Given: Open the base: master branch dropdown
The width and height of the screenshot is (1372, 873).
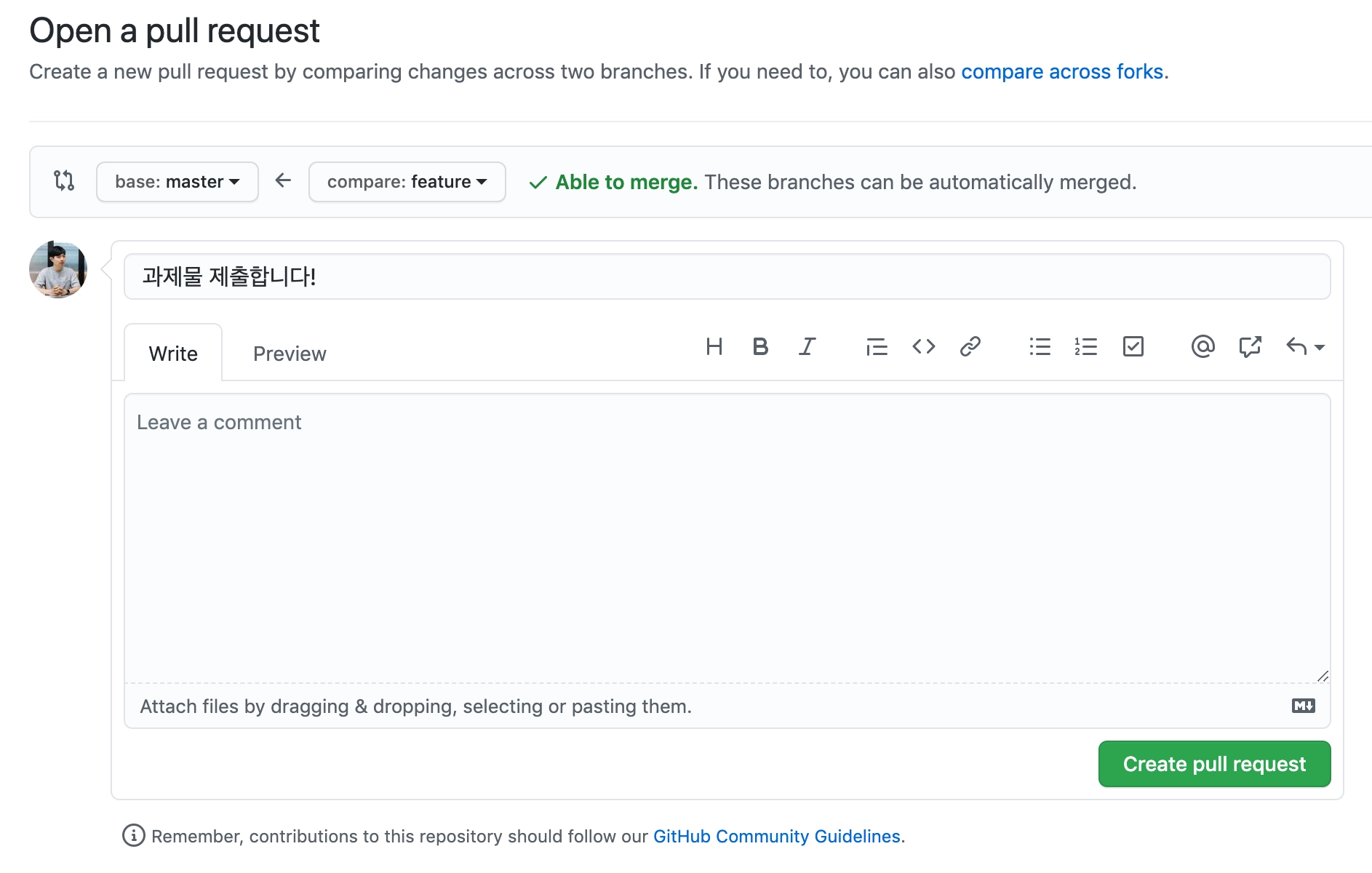Looking at the screenshot, I should pyautogui.click(x=177, y=182).
